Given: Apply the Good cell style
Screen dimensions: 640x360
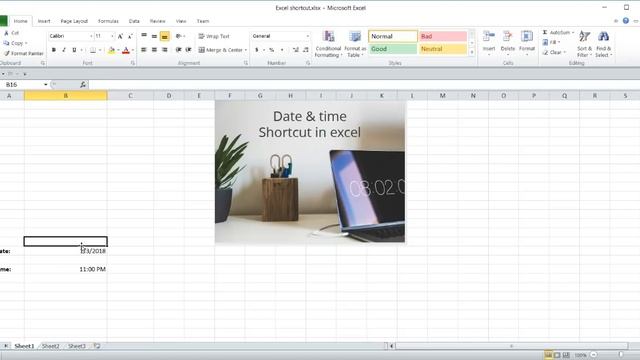Looking at the screenshot, I should pos(393,49).
